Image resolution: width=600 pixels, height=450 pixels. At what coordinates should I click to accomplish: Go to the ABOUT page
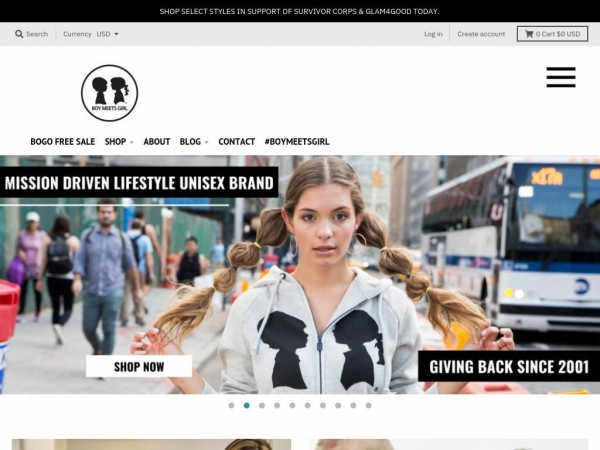tap(157, 142)
